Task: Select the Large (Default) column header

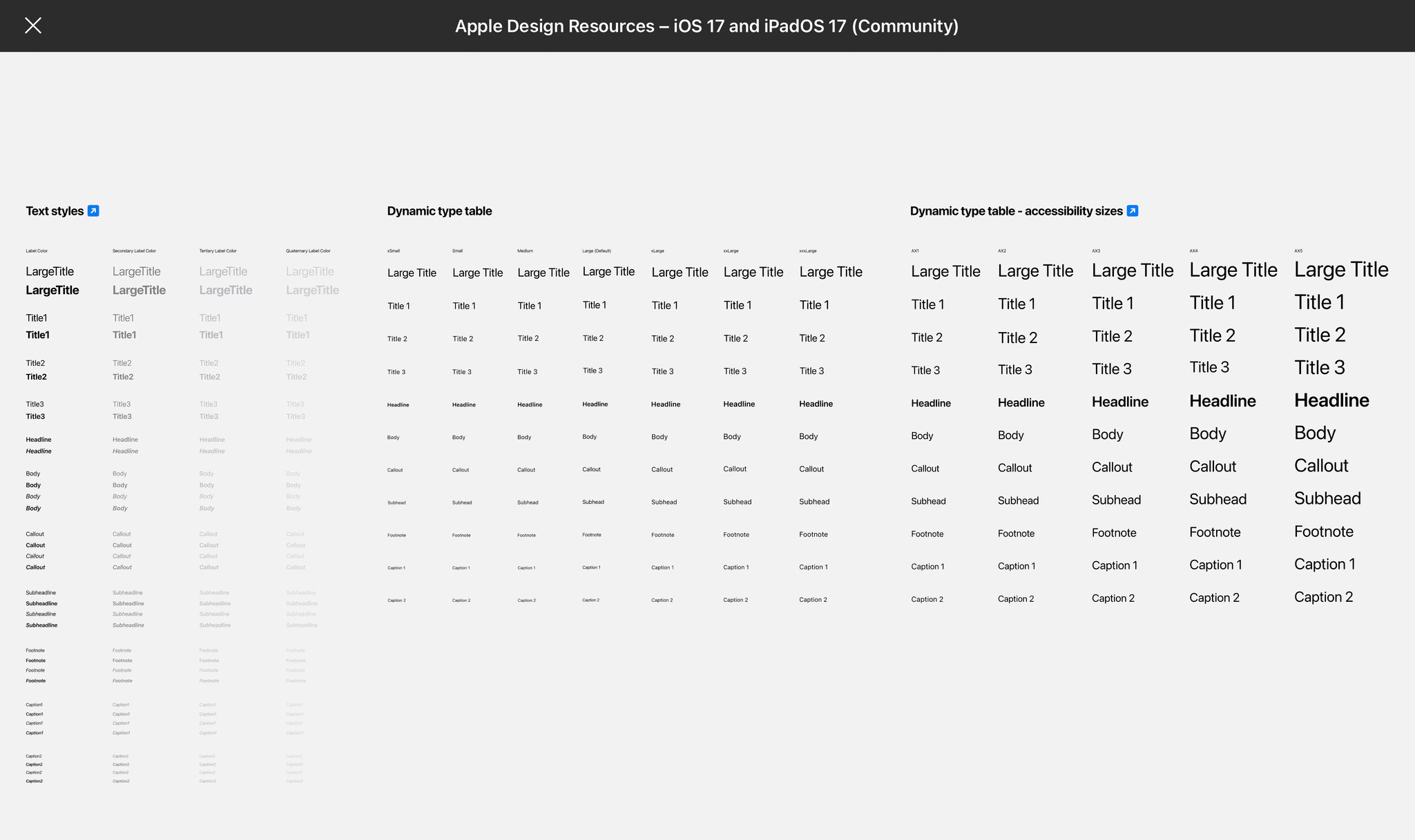Action: [x=597, y=251]
